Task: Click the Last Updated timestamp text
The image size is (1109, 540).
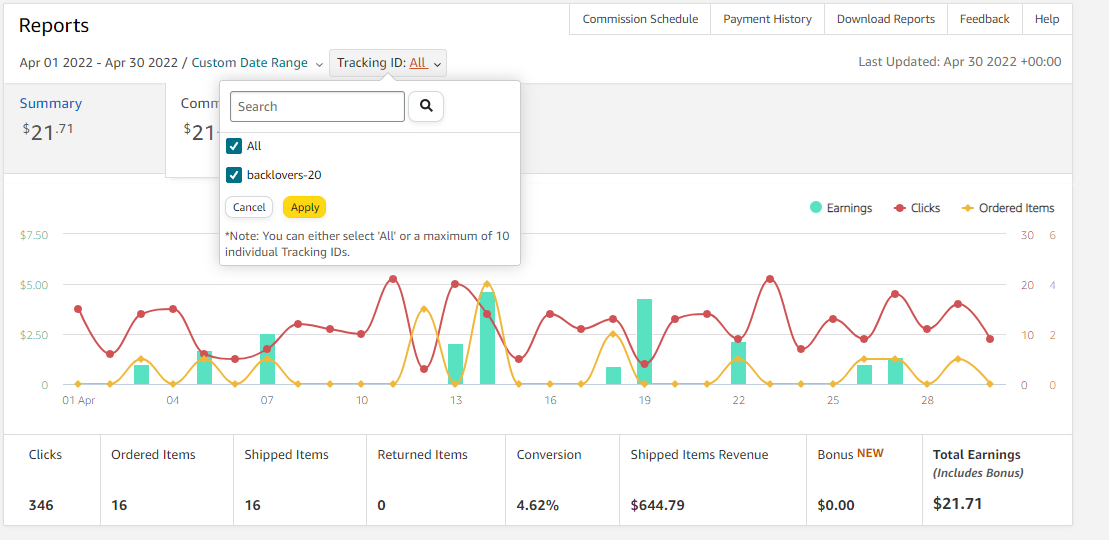Action: tap(960, 62)
